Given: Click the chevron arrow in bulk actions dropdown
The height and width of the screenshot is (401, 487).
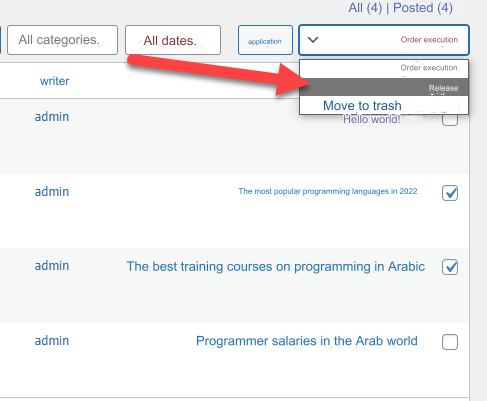Looking at the screenshot, I should (x=313, y=40).
